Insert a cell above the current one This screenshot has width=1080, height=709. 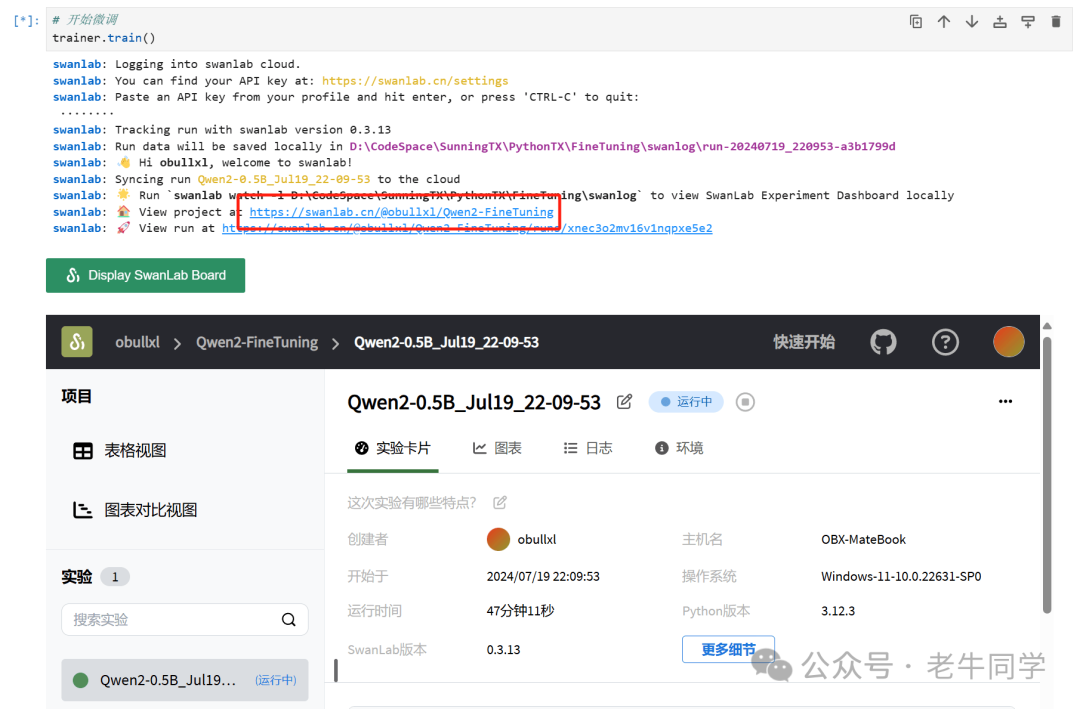click(999, 22)
